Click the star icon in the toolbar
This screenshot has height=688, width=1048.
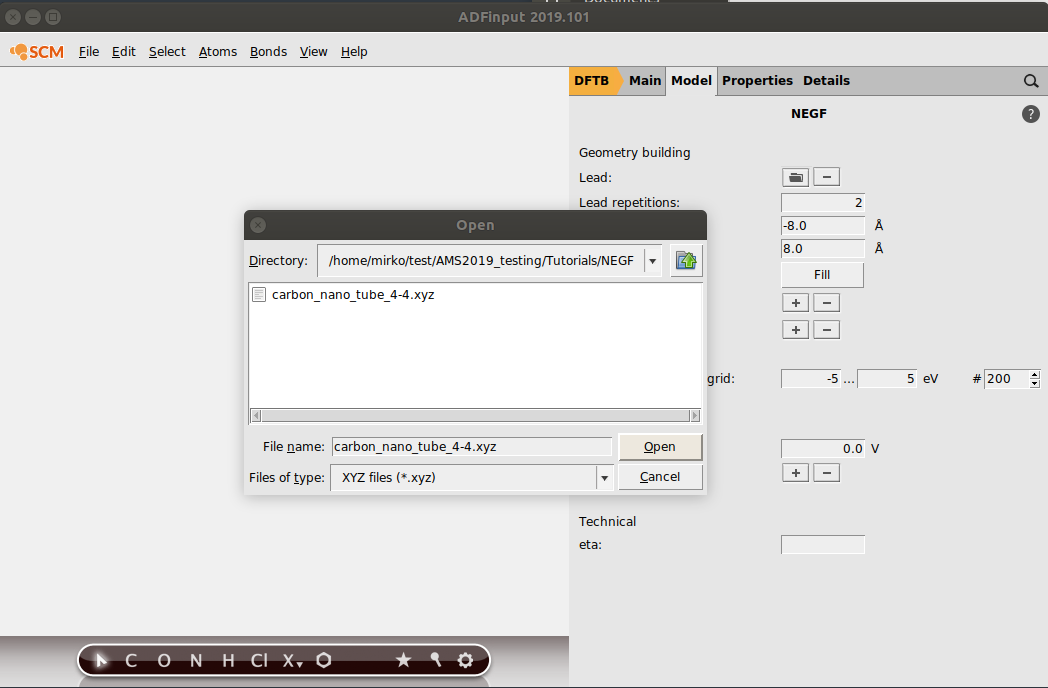coord(403,660)
